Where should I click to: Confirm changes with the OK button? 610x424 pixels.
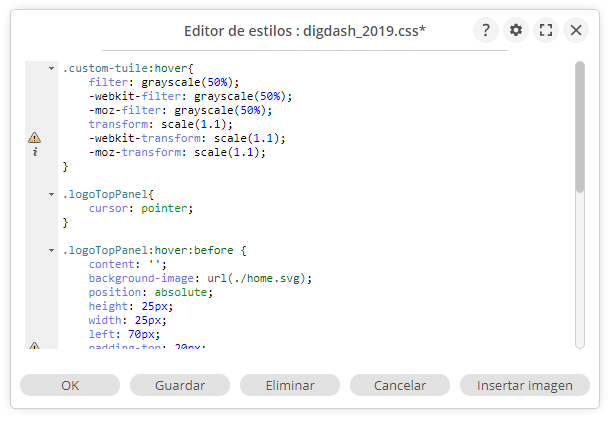(x=70, y=385)
